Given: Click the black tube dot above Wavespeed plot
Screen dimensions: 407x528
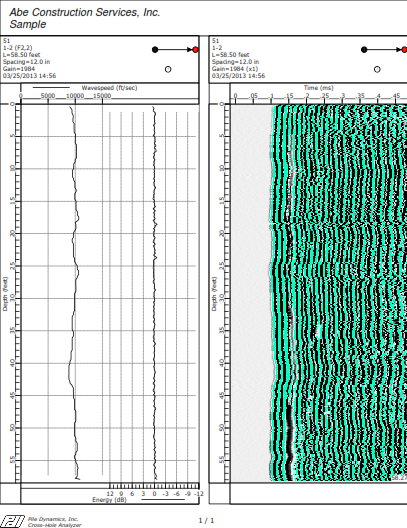Looking at the screenshot, I should (x=155, y=50).
